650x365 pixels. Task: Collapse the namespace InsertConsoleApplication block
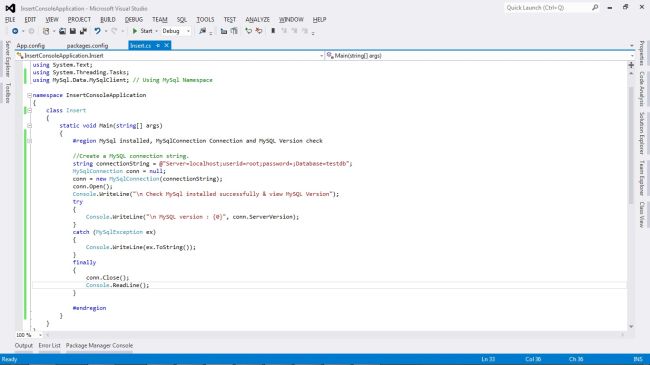click(x=29, y=95)
